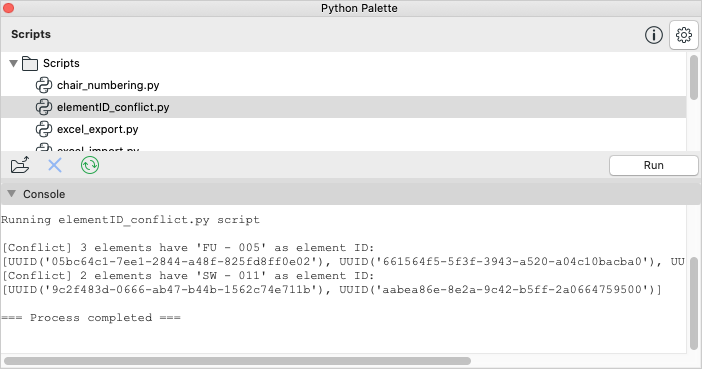The height and width of the screenshot is (369, 702).
Task: Click the add script folder icon
Action: coord(20,165)
